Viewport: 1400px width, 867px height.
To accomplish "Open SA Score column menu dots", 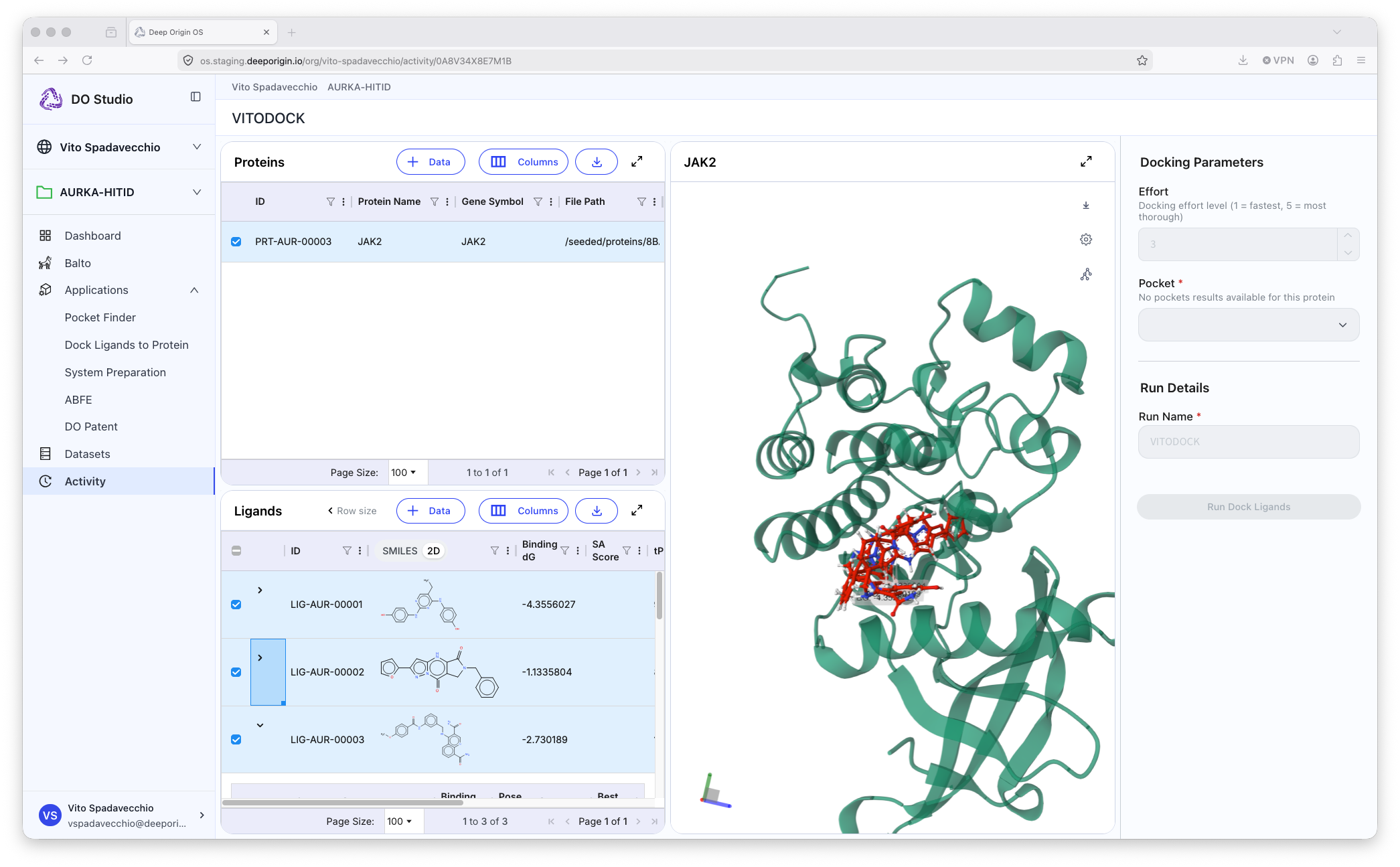I will click(x=639, y=550).
